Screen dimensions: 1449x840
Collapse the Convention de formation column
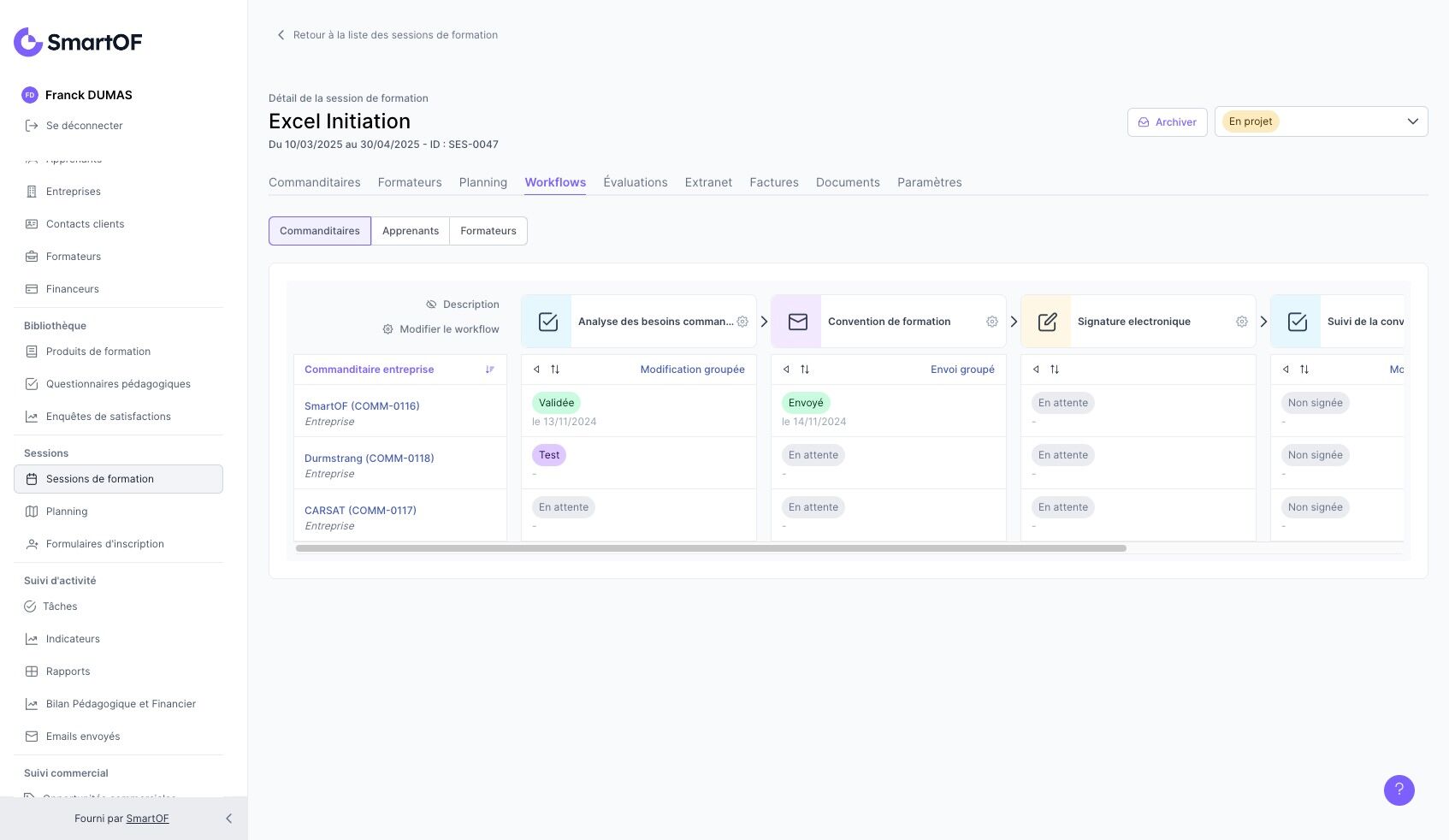tap(786, 370)
